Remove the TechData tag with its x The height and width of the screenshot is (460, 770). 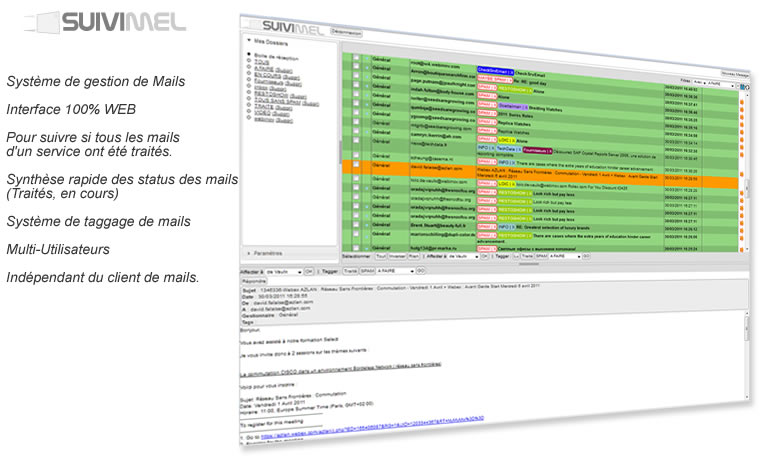519,149
